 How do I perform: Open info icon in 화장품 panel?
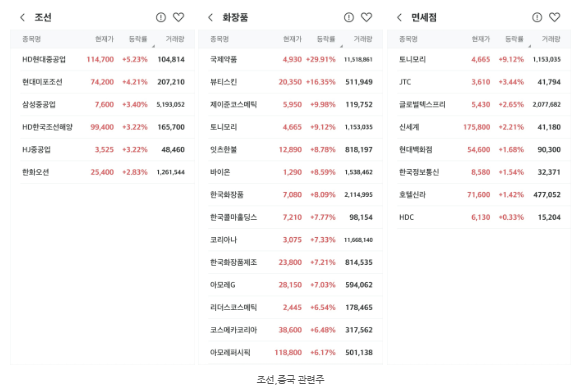tap(349, 17)
